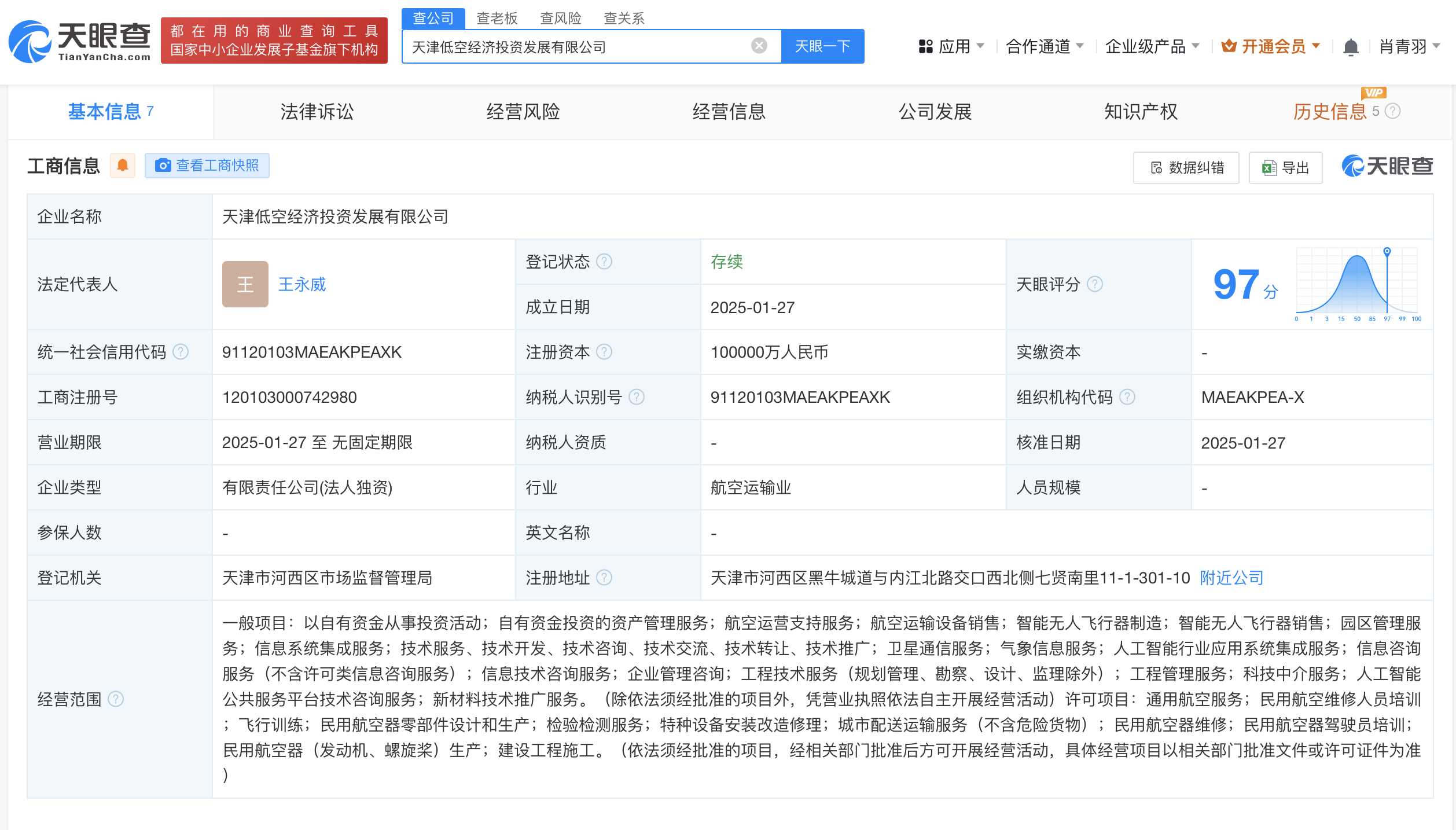
Task: Click the 导出 export button
Action: pyautogui.click(x=1285, y=168)
